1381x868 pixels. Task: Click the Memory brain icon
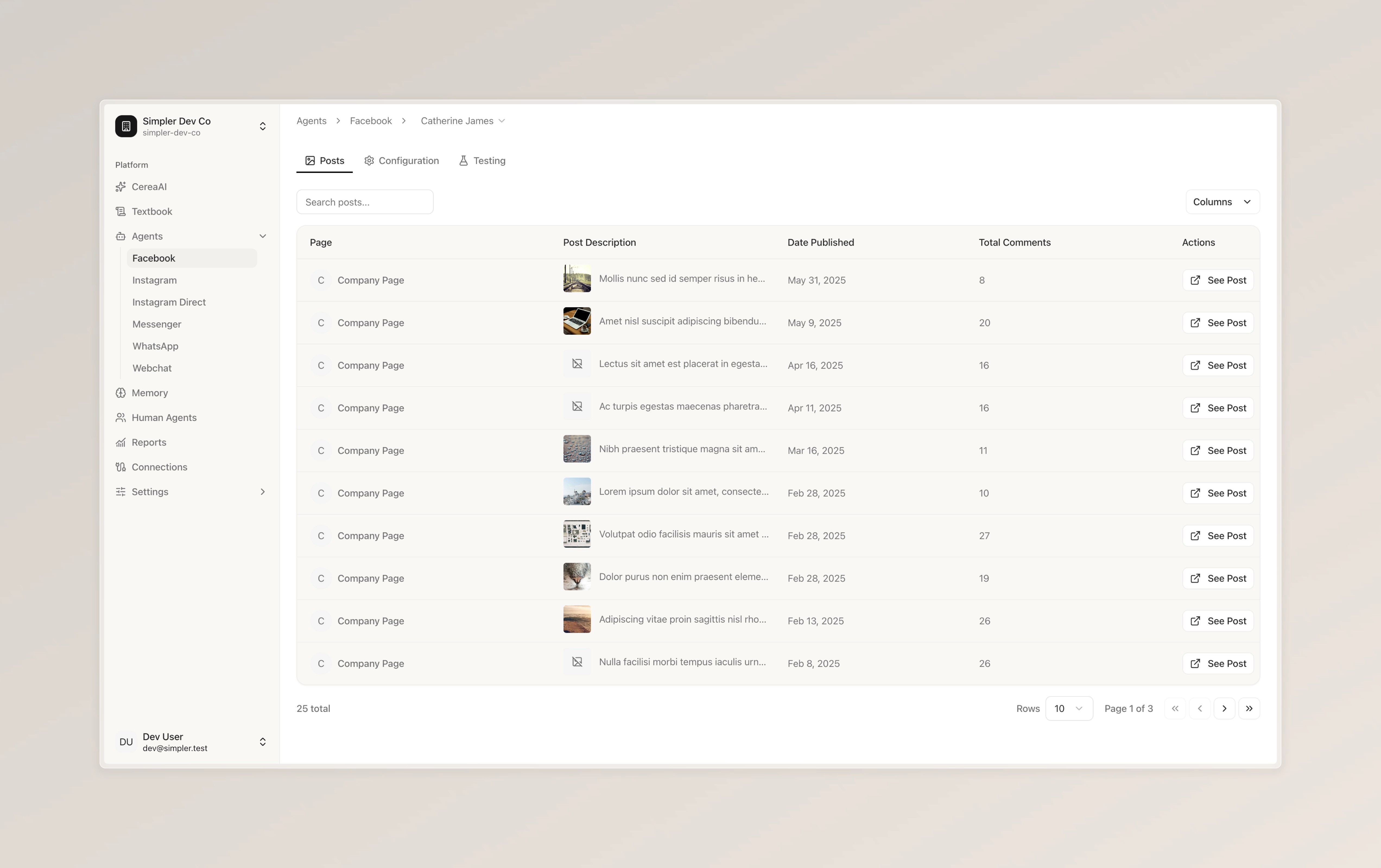(121, 393)
